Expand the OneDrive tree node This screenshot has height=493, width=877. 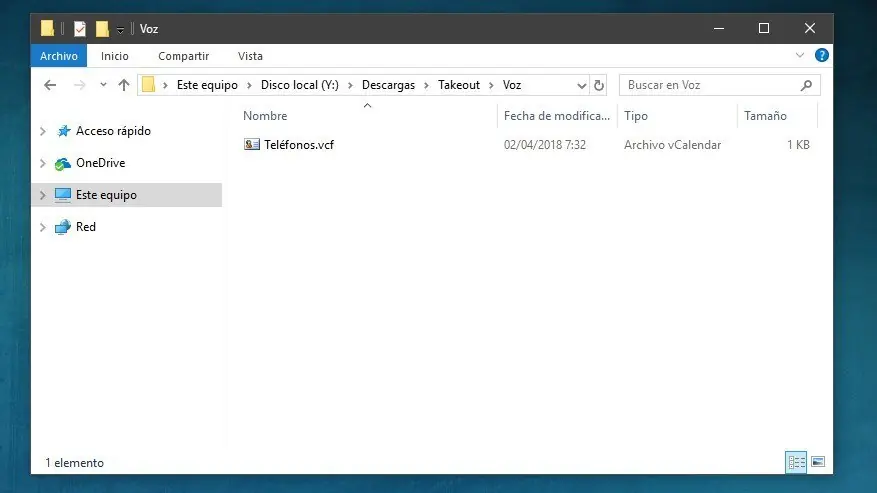pyautogui.click(x=43, y=163)
